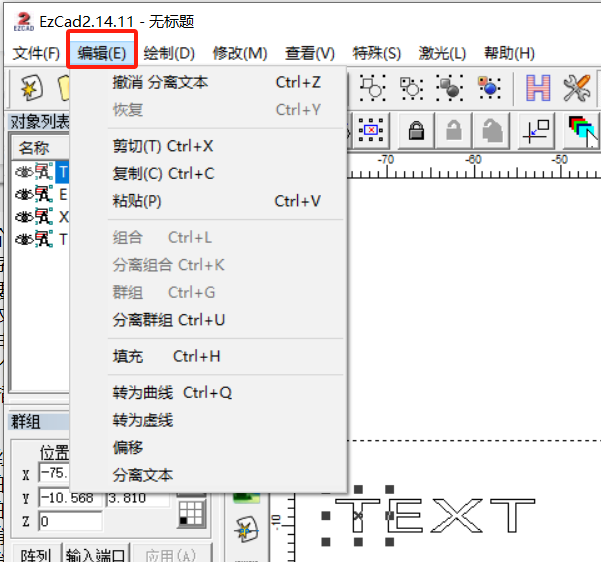This screenshot has height=562, width=601.
Task: Click the letter E on canvas
Action: tap(404, 515)
